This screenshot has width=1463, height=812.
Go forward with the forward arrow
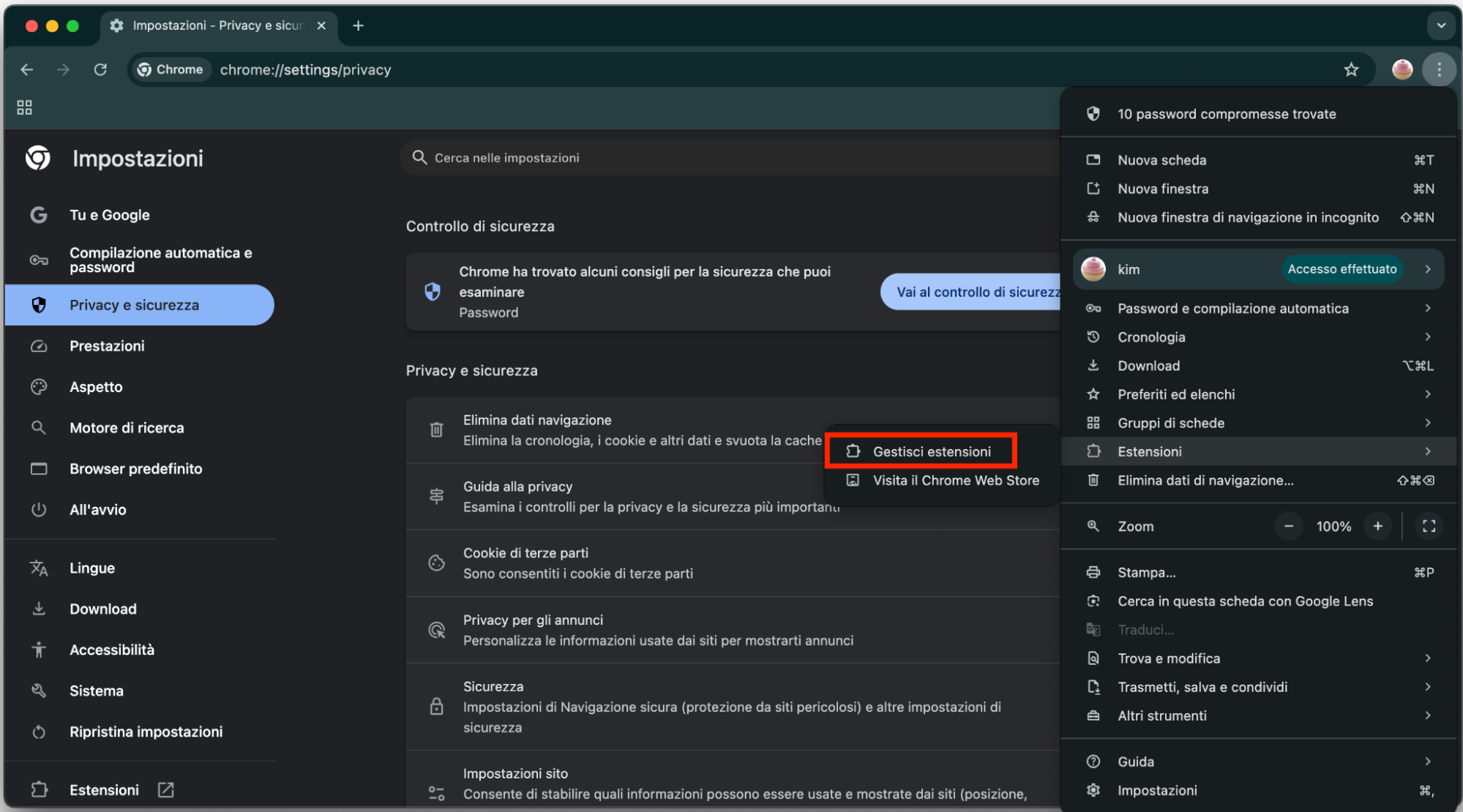pyautogui.click(x=64, y=69)
